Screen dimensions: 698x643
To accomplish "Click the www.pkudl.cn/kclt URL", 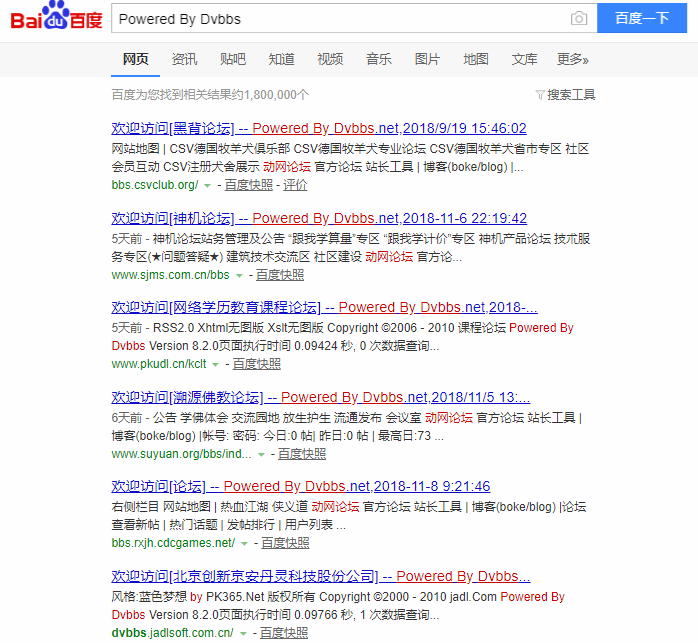I will click(159, 364).
